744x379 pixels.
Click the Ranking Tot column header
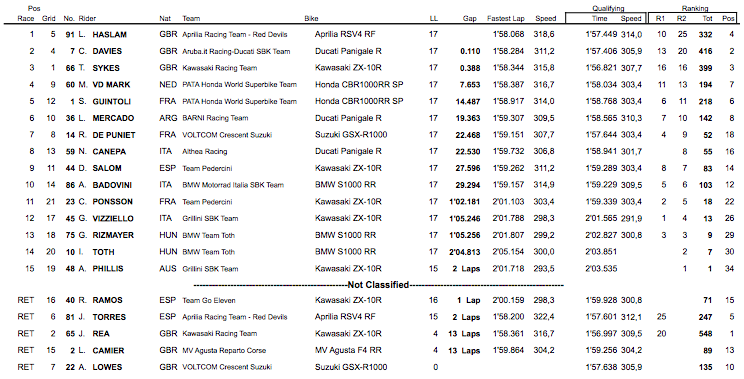tap(707, 18)
